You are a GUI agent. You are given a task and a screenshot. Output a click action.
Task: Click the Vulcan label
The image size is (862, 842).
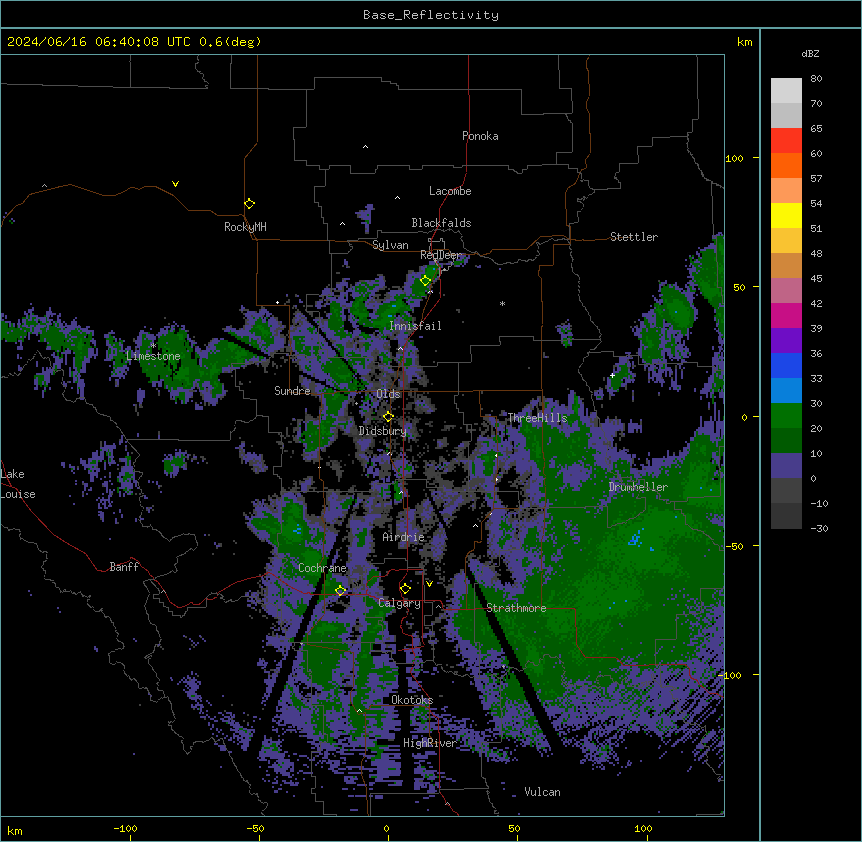pos(543,792)
